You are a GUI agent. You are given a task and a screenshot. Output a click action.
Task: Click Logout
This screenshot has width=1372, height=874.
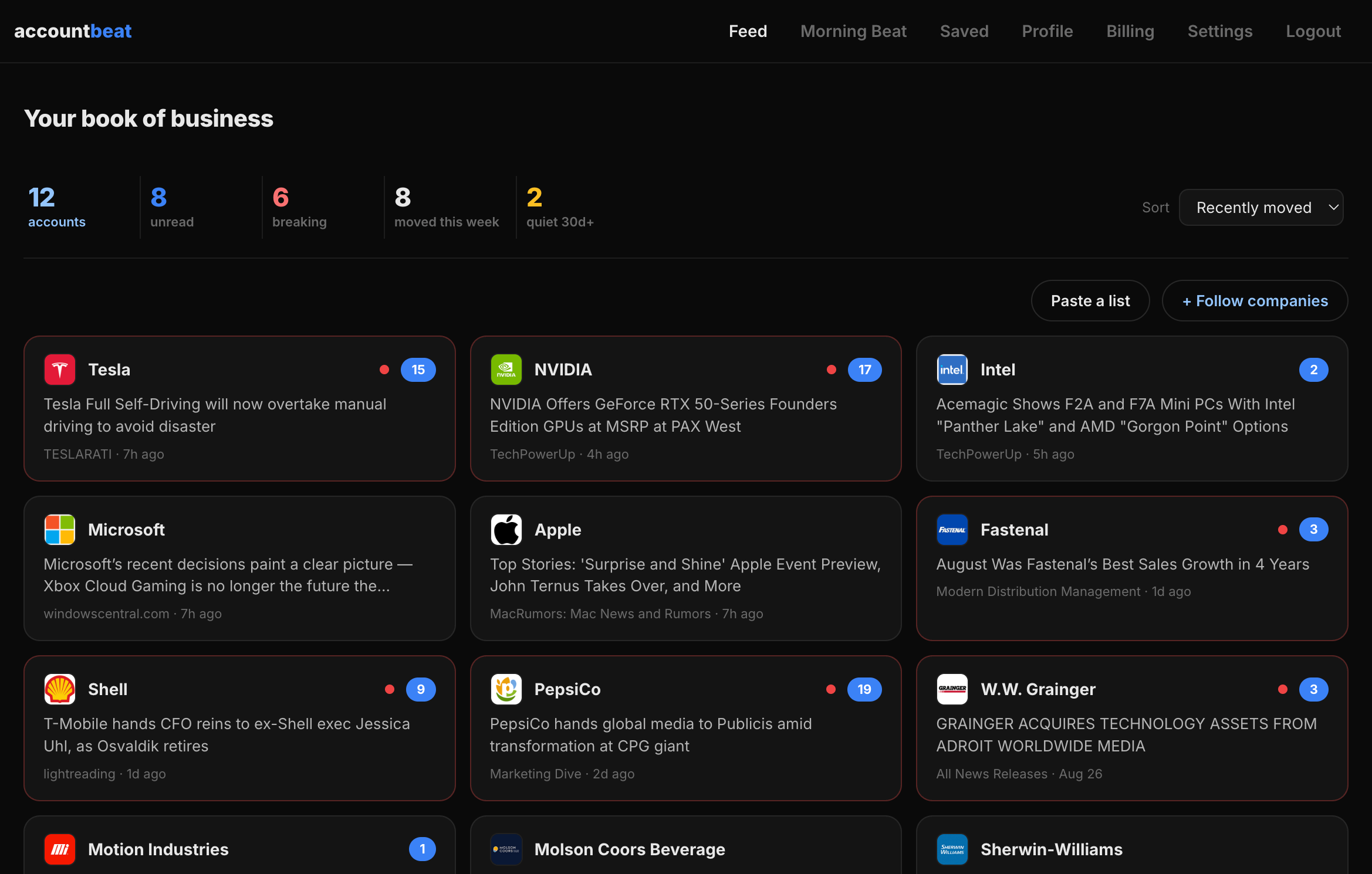click(1313, 31)
